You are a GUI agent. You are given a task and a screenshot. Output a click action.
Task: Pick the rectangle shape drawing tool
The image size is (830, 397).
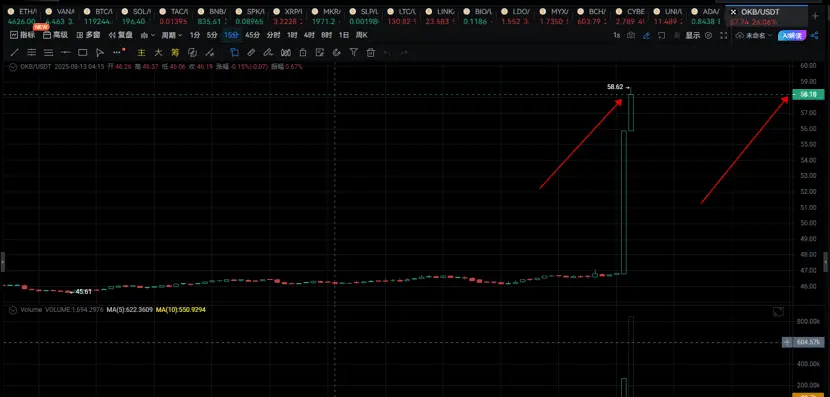83,52
